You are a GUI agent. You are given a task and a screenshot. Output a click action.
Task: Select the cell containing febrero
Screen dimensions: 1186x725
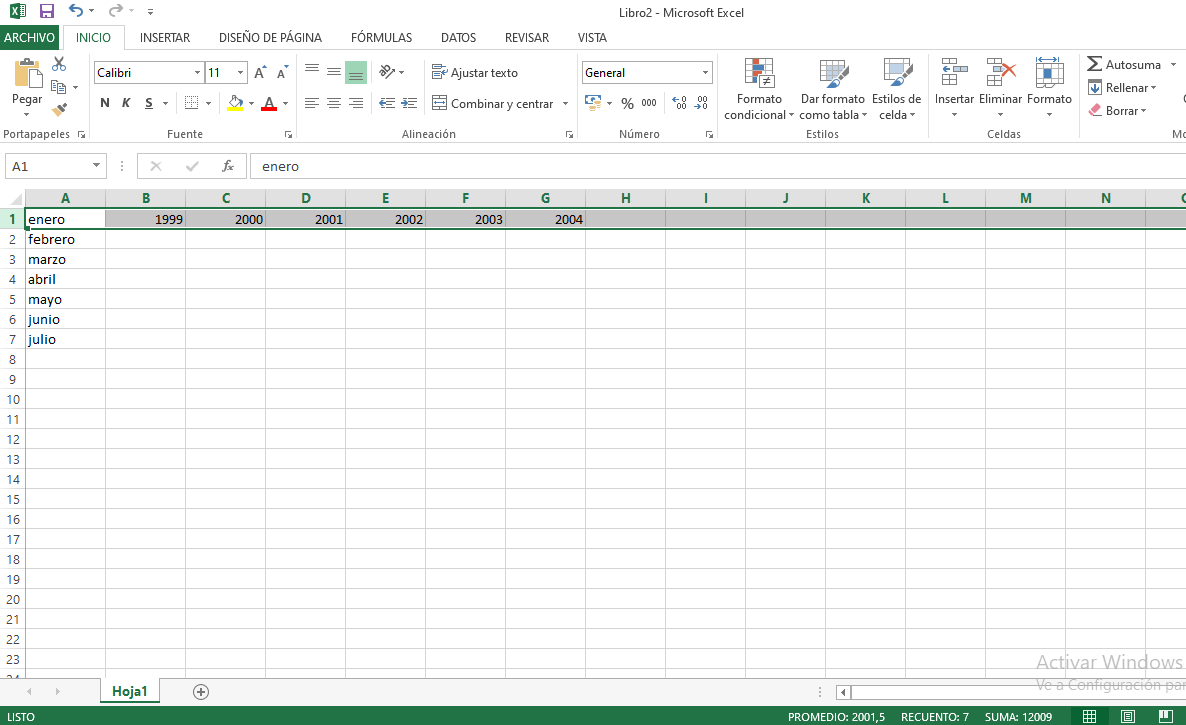(66, 239)
